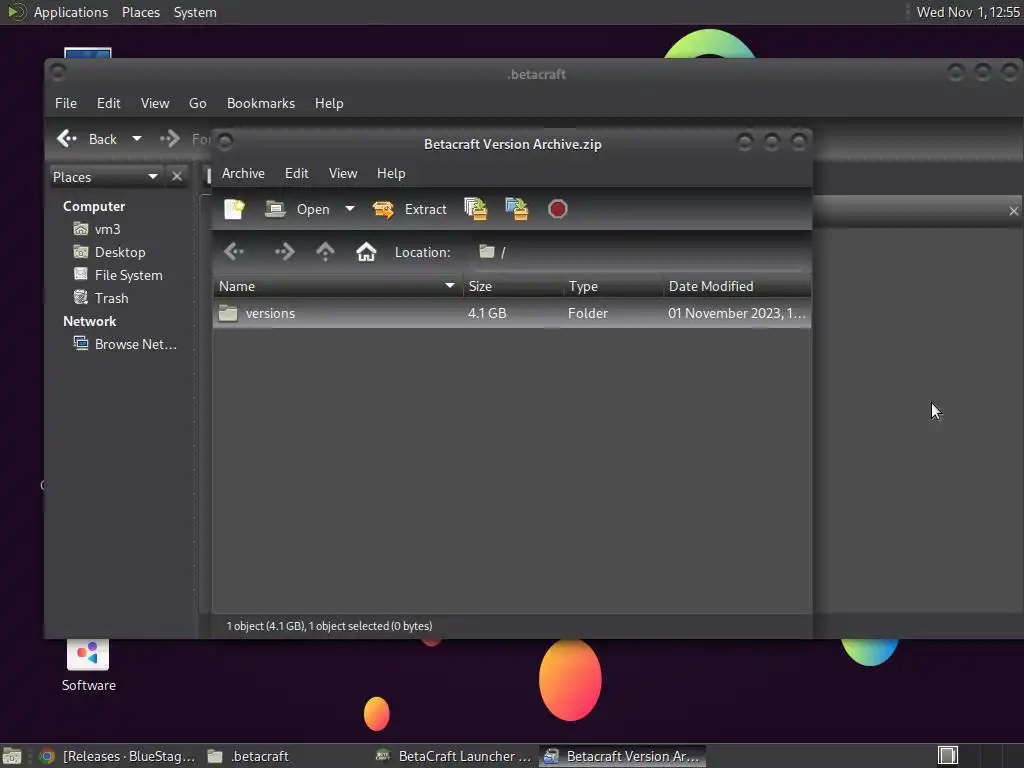Screen dimensions: 1024x768
Task: Go to previous location in the archive
Action: (x=234, y=251)
